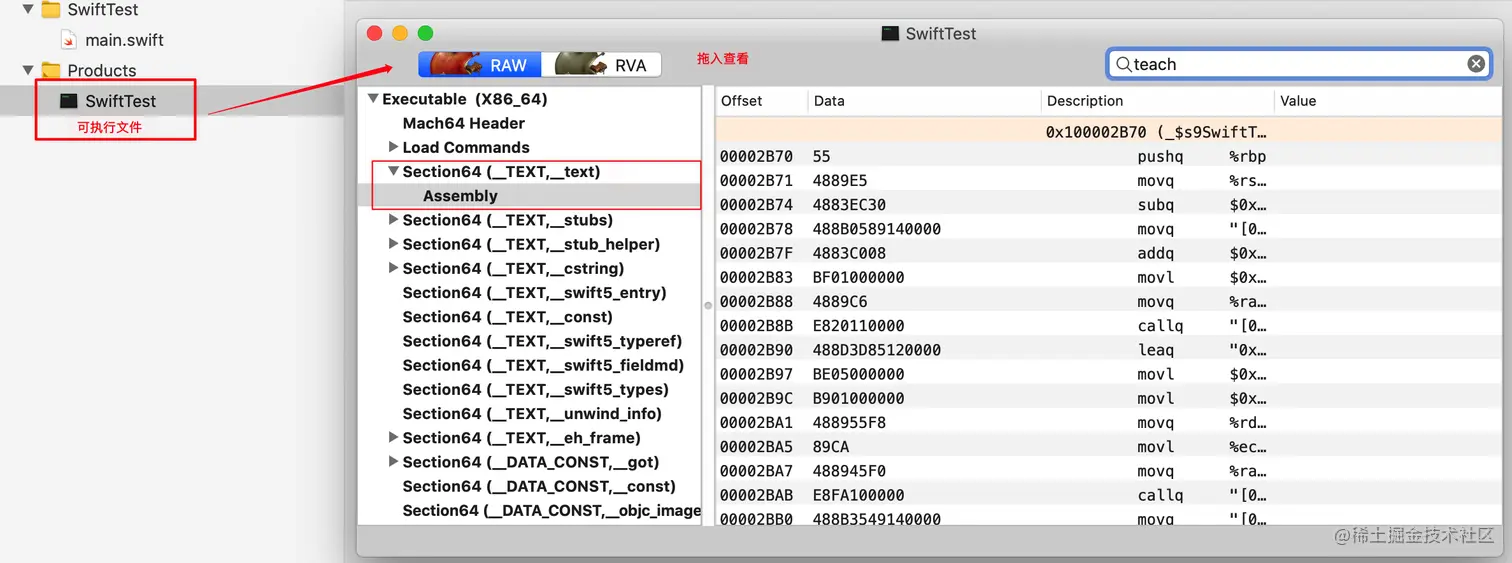Select Section64 (__TEXT,__const)
Image resolution: width=1512 pixels, height=563 pixels.
507,317
